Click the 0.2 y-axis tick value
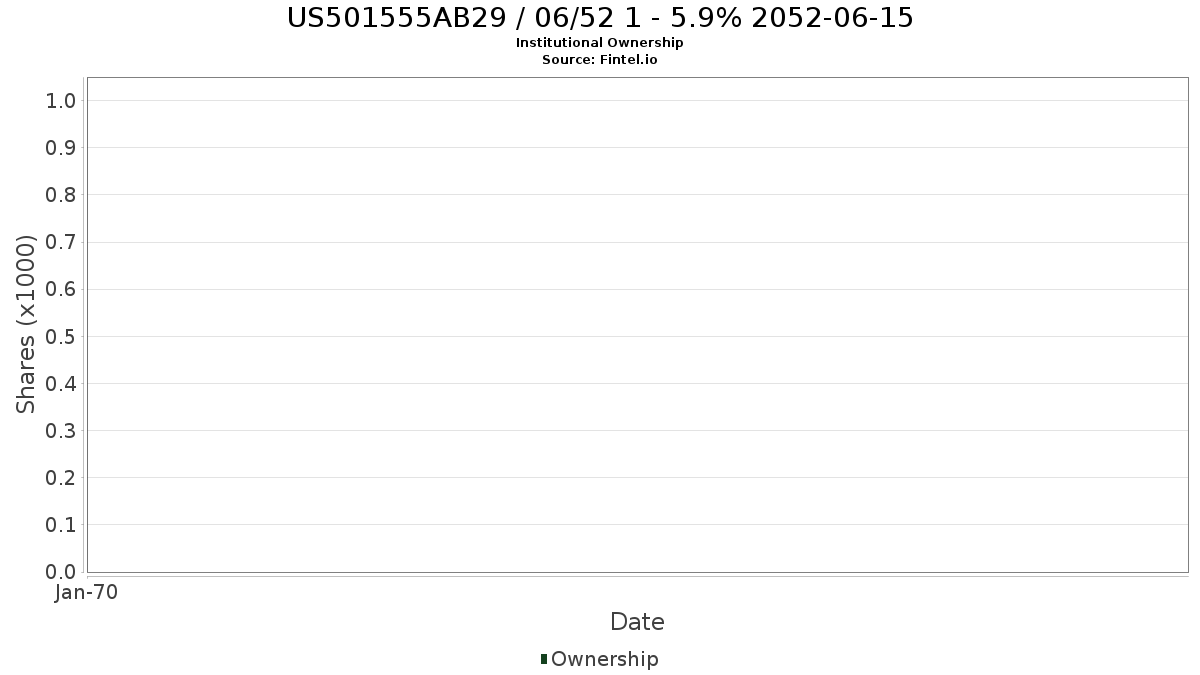The image size is (1200, 675). (x=61, y=478)
